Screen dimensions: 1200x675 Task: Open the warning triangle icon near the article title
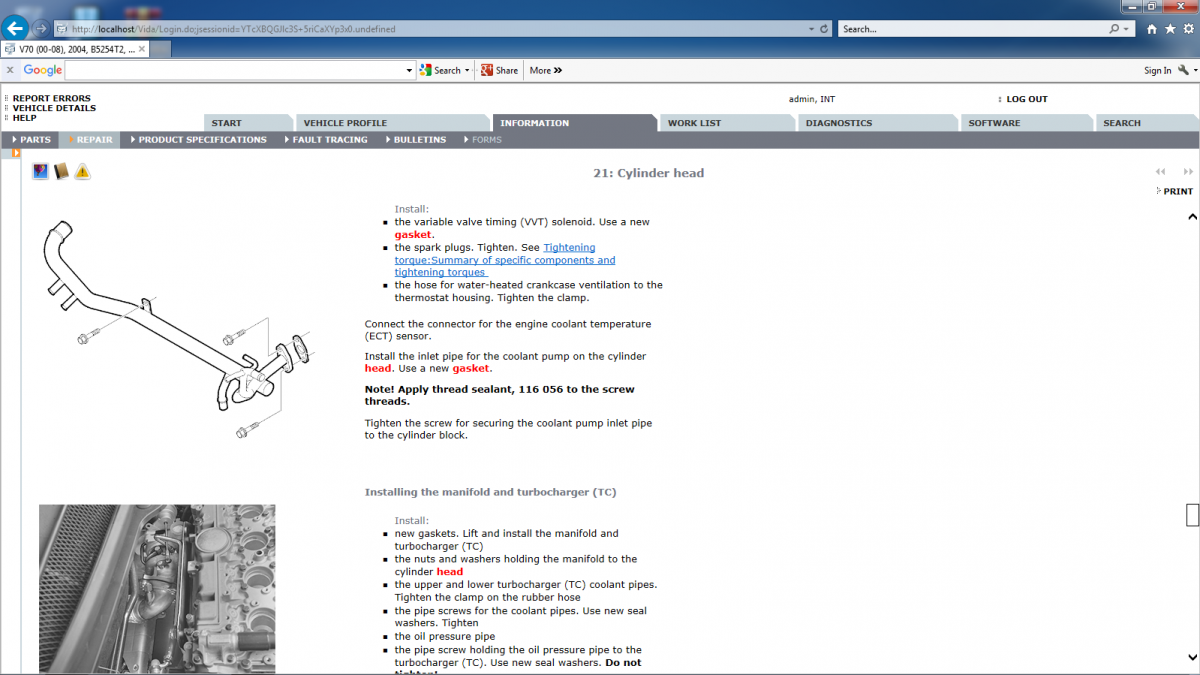tap(82, 171)
